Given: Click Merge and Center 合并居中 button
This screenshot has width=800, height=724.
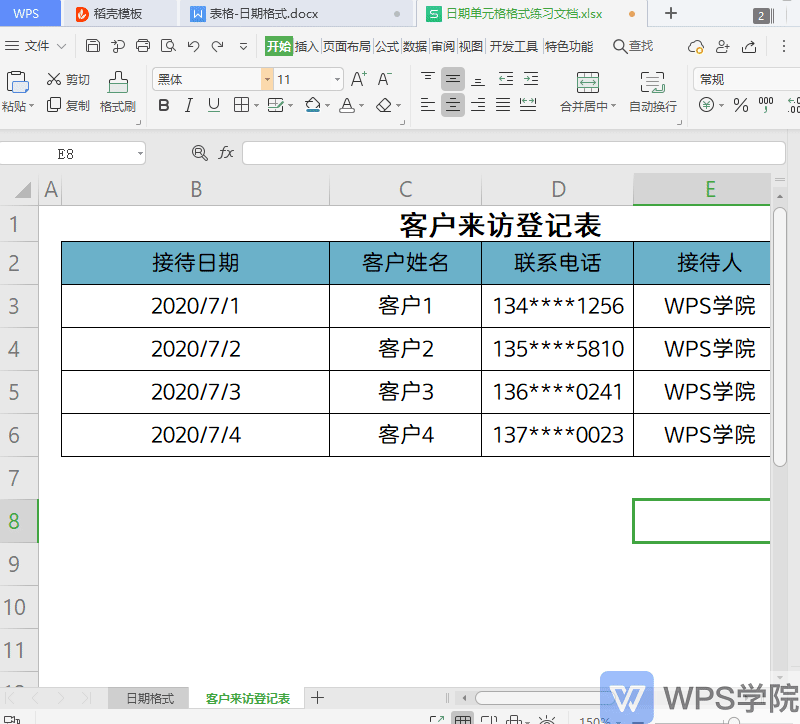Looking at the screenshot, I should (x=588, y=92).
